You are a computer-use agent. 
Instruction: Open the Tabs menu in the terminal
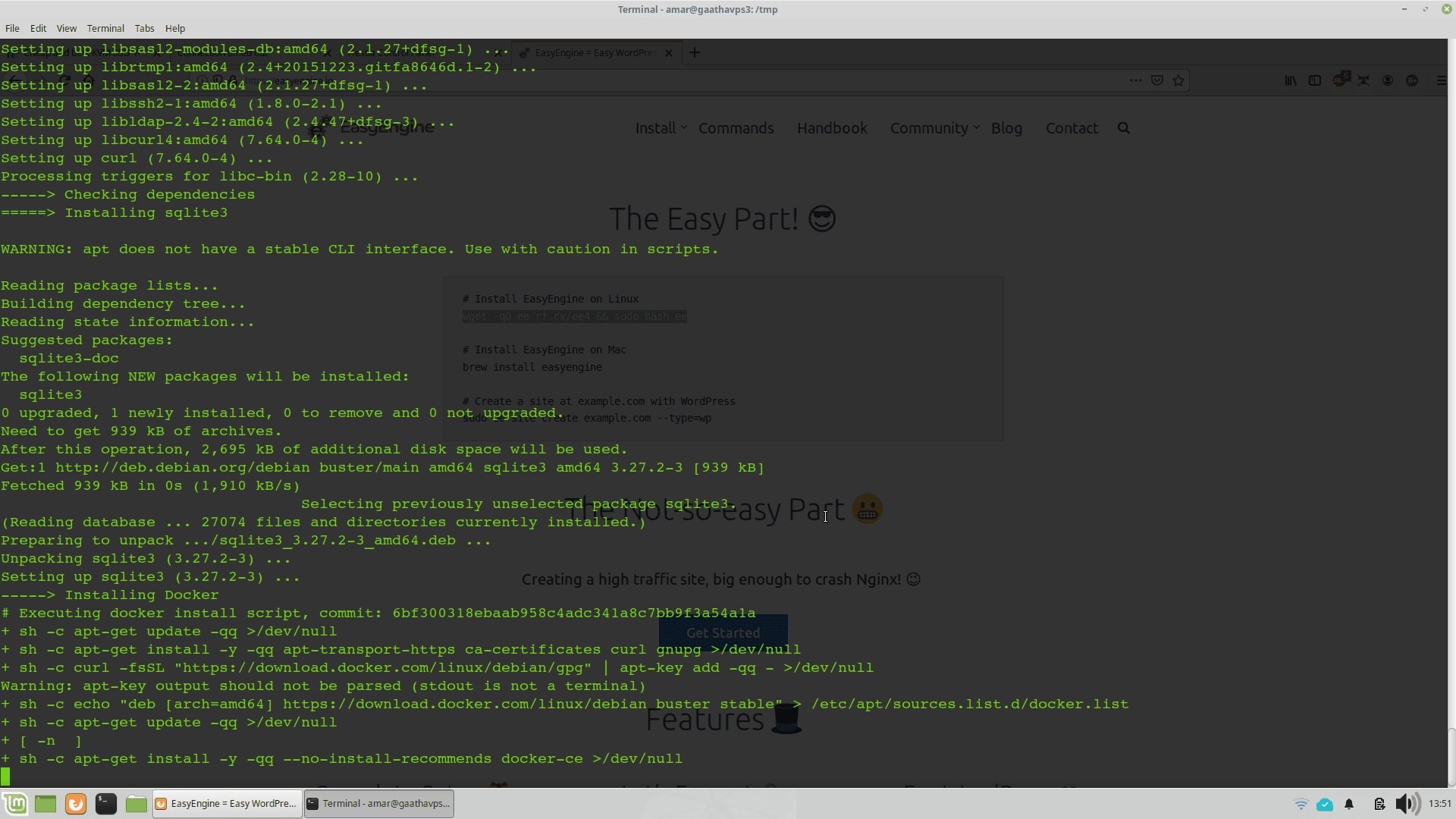tap(144, 28)
